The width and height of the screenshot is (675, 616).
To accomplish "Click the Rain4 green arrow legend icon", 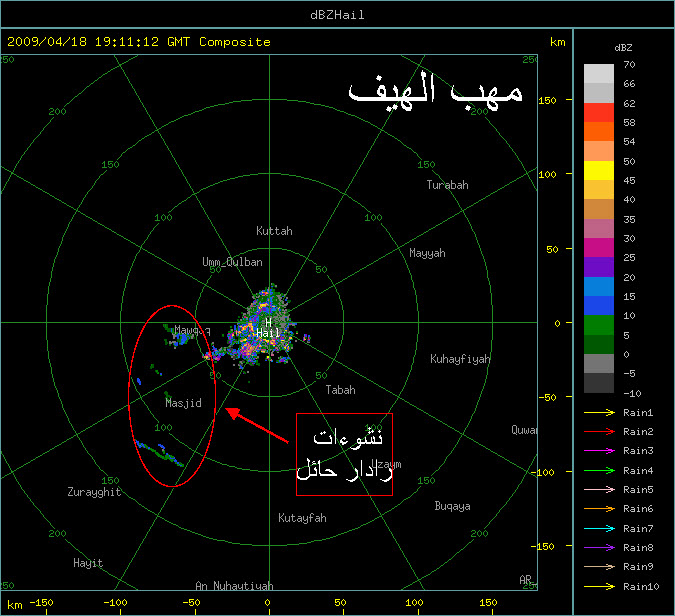I will [599, 471].
